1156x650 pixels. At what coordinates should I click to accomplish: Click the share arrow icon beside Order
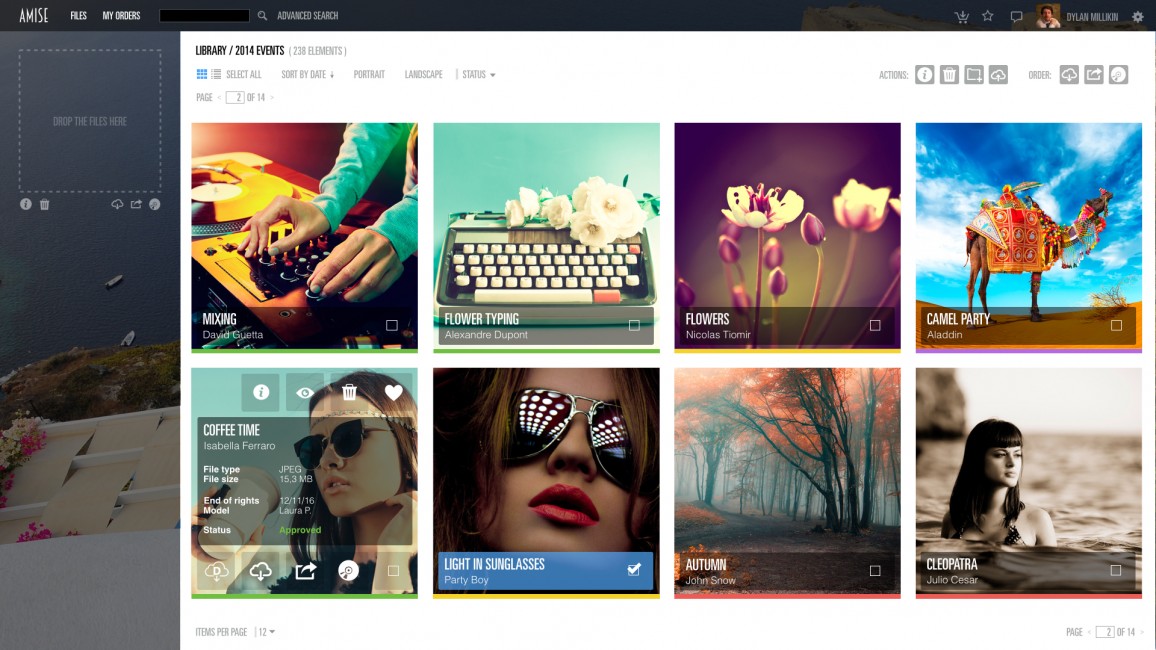point(1094,74)
